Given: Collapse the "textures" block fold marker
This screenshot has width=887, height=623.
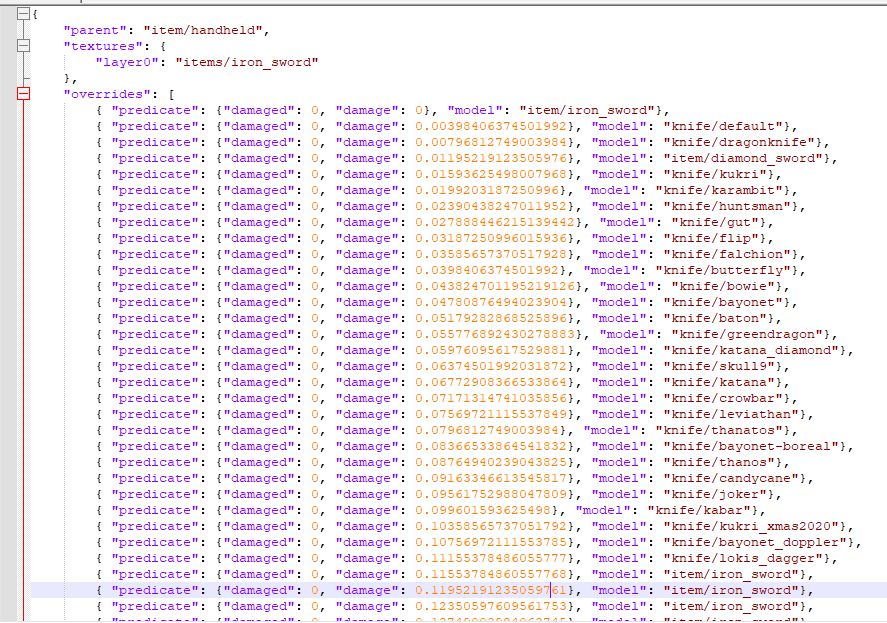Looking at the screenshot, I should click(x=23, y=46).
